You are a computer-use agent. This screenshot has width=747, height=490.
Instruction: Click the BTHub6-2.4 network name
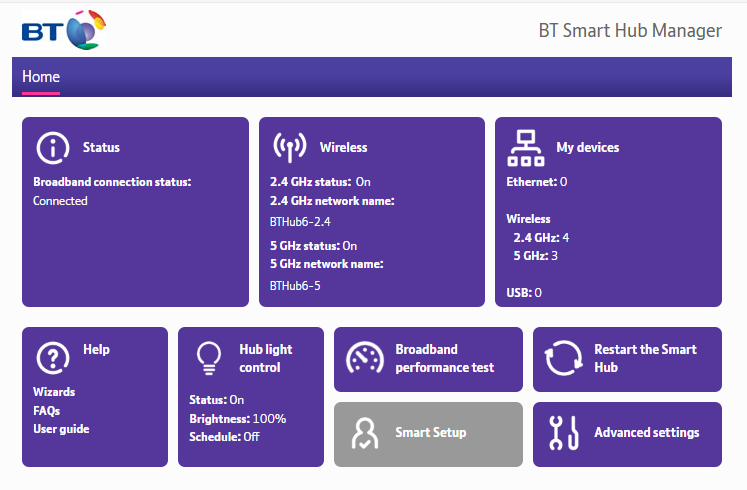click(300, 222)
